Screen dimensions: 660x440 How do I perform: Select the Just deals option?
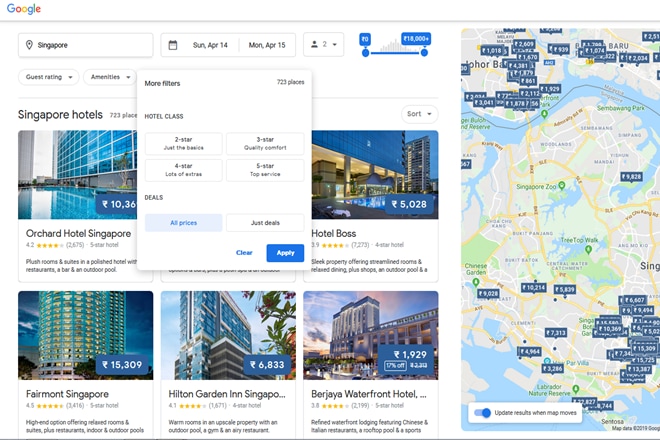click(265, 223)
